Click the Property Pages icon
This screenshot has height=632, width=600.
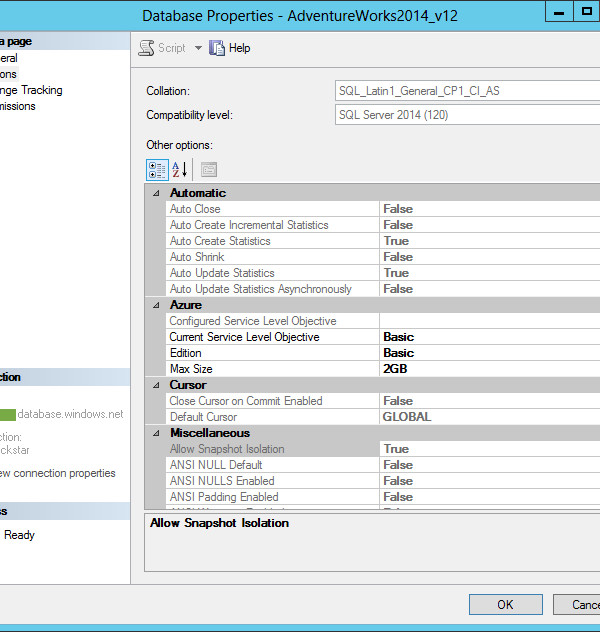tap(209, 170)
